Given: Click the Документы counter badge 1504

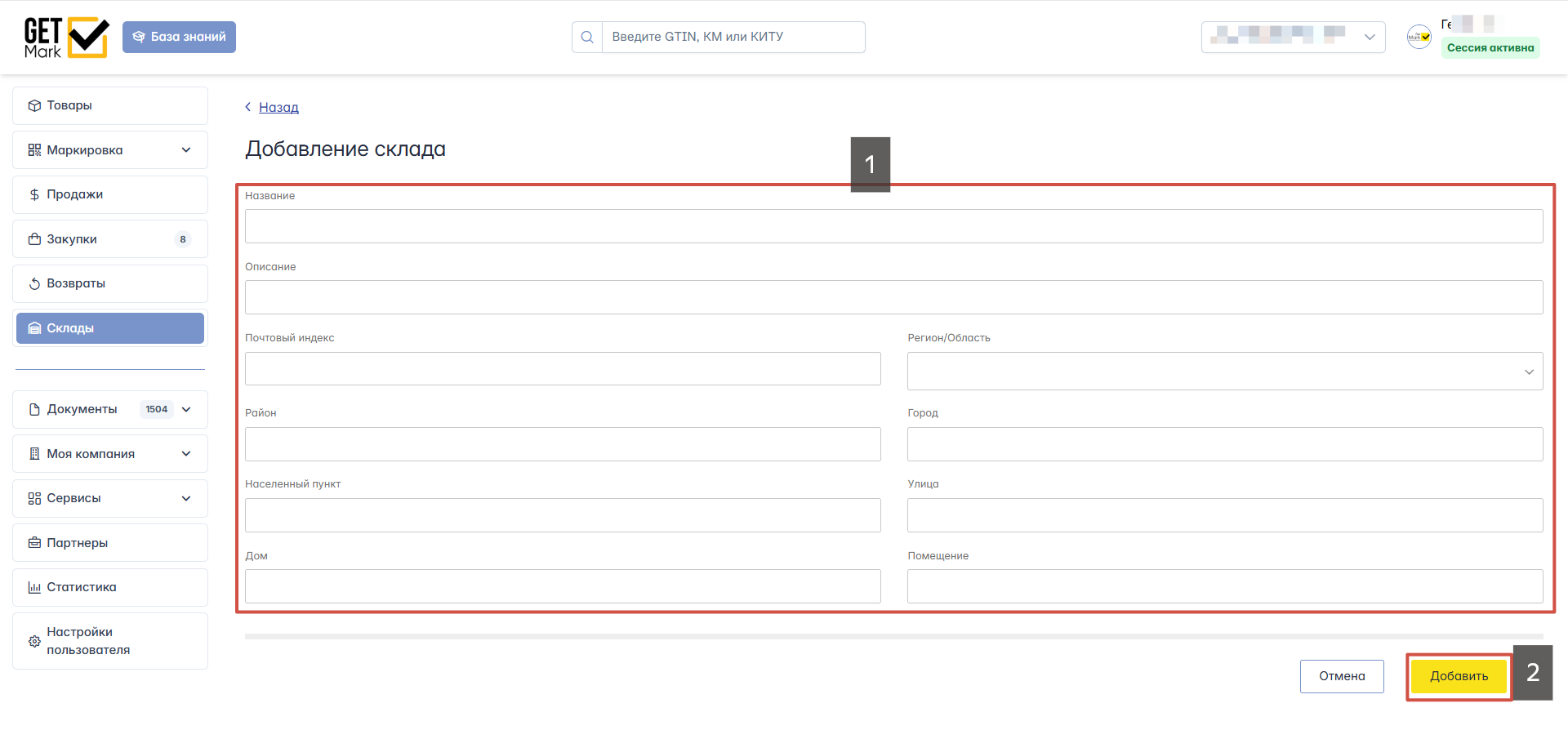Looking at the screenshot, I should (157, 409).
